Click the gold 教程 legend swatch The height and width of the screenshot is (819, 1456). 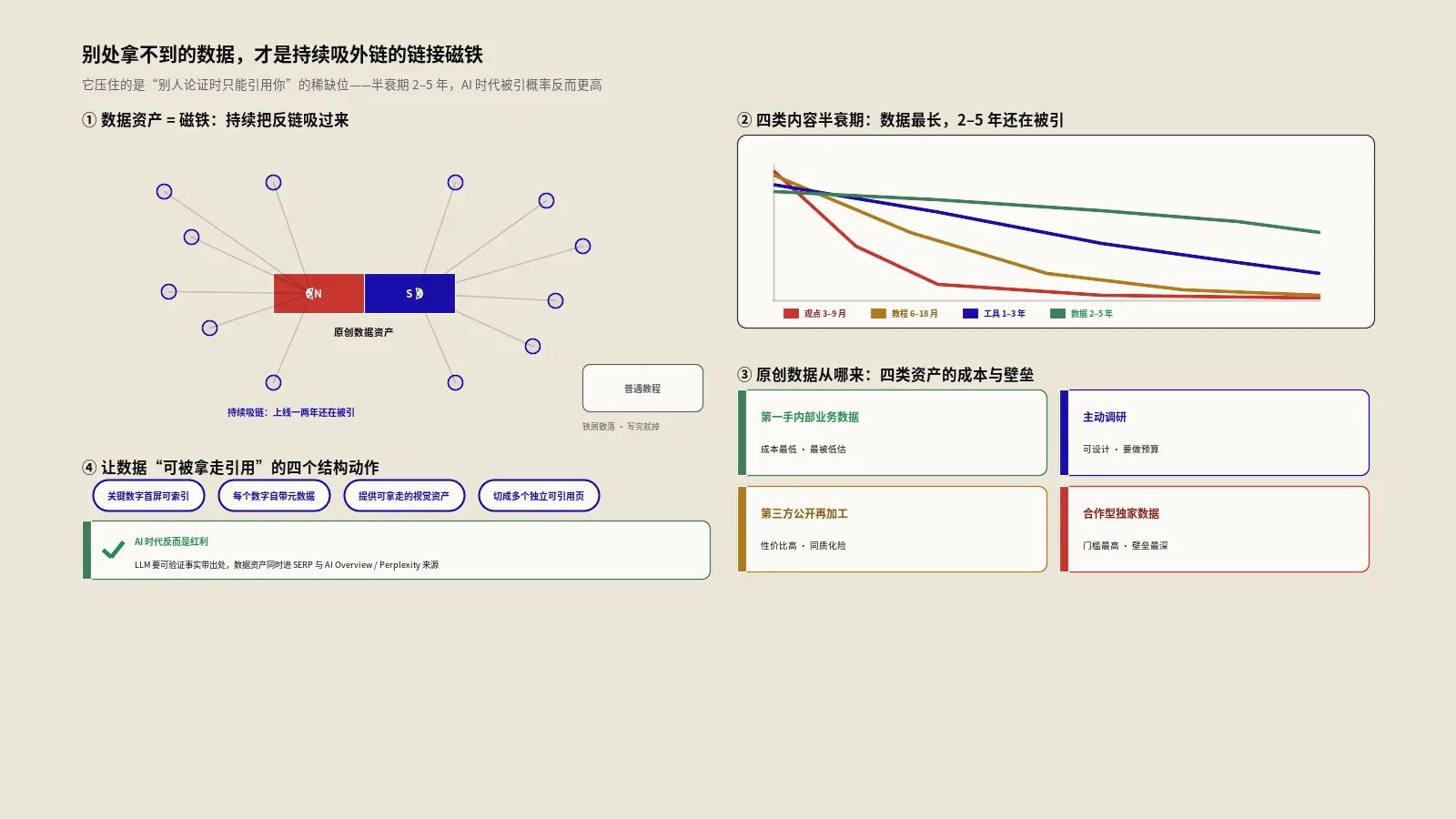tap(878, 313)
